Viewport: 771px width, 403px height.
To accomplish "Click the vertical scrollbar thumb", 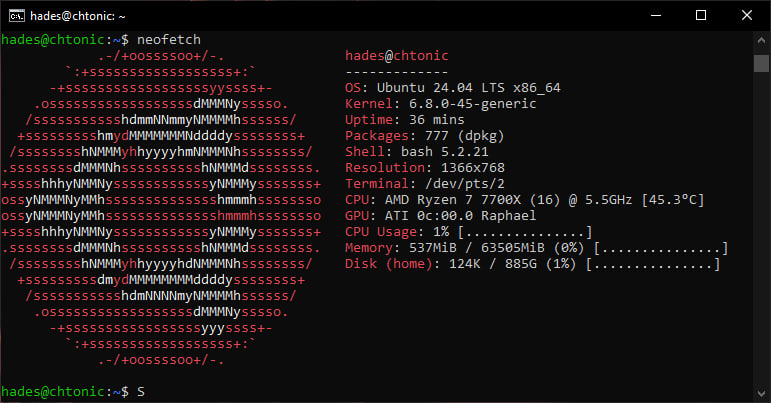I will pyautogui.click(x=761, y=63).
